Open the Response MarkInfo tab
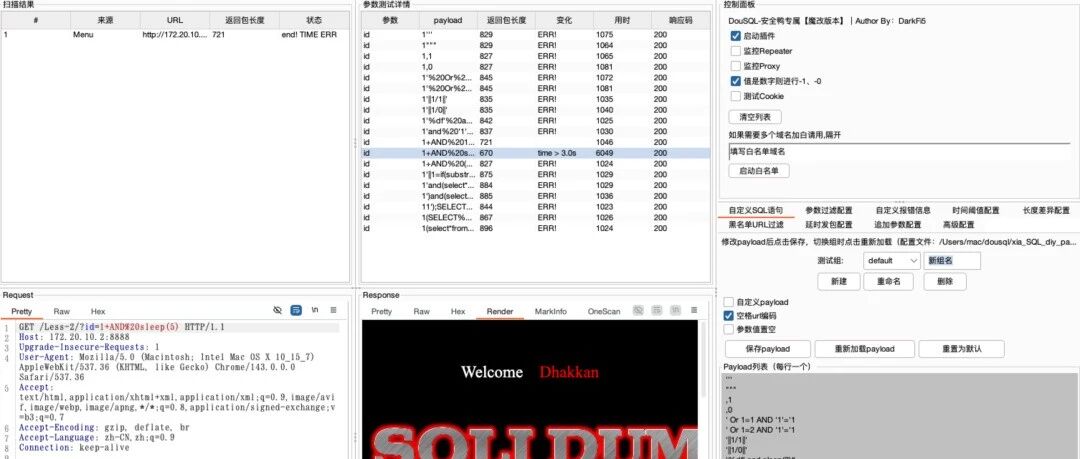This screenshot has height=459, width=1080. coord(550,312)
